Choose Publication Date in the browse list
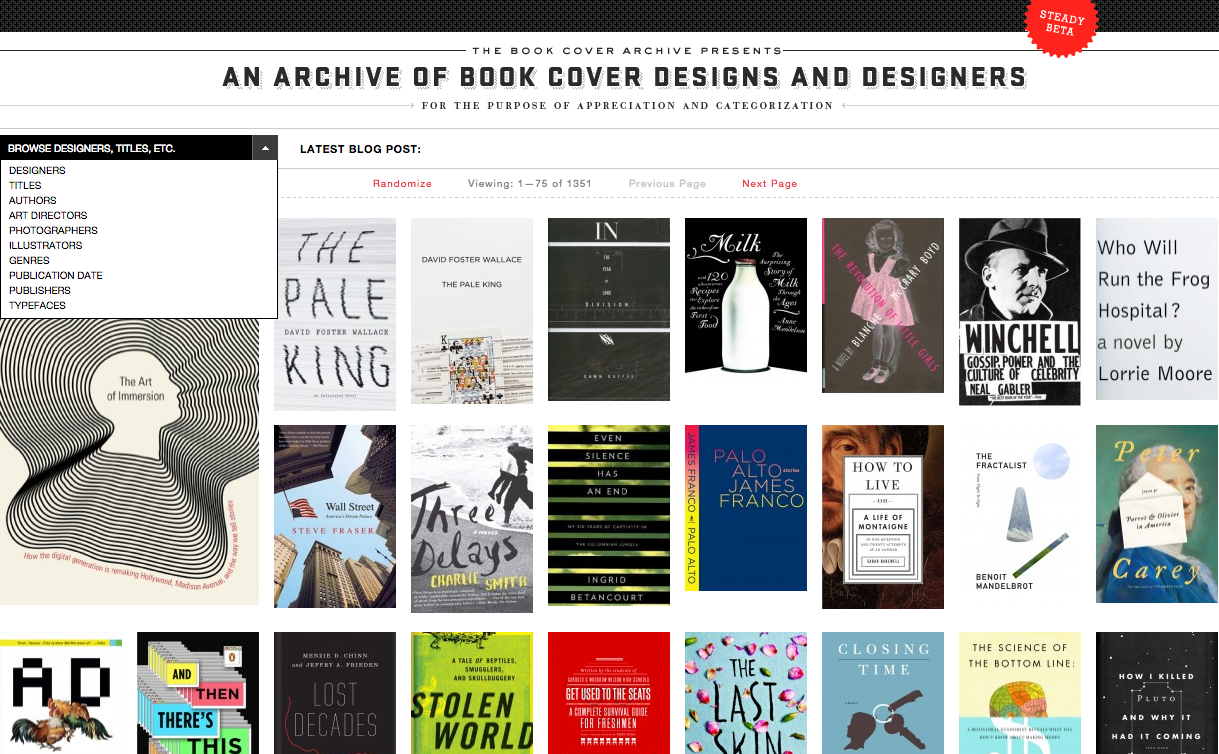1219x754 pixels. [56, 275]
